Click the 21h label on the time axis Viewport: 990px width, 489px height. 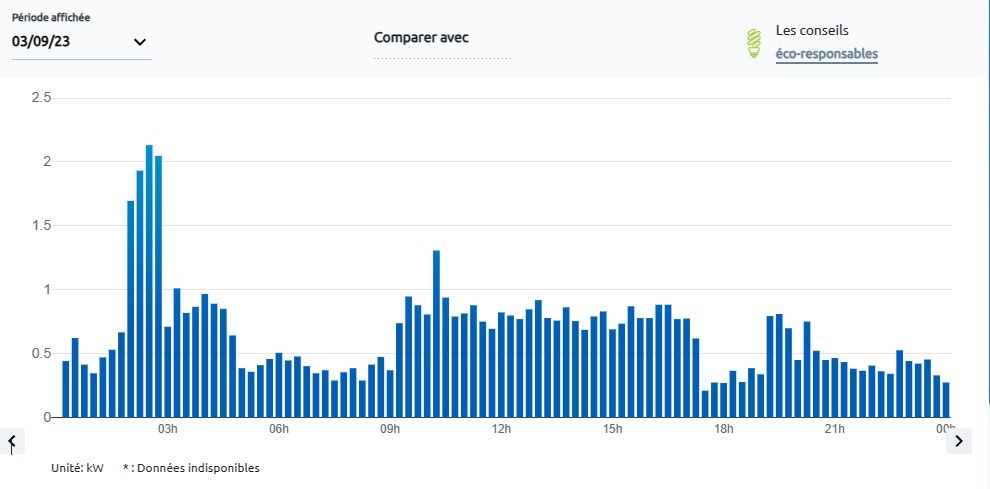point(834,430)
